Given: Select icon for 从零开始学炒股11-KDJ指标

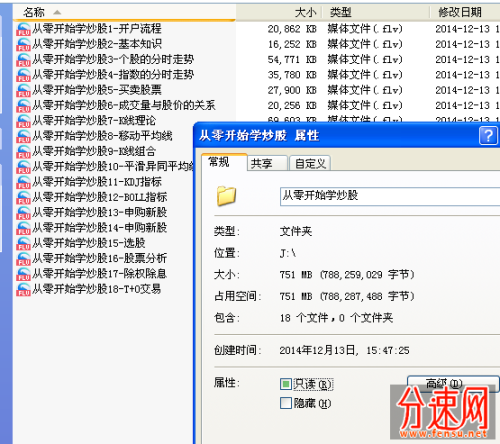Looking at the screenshot, I should click(x=23, y=182).
